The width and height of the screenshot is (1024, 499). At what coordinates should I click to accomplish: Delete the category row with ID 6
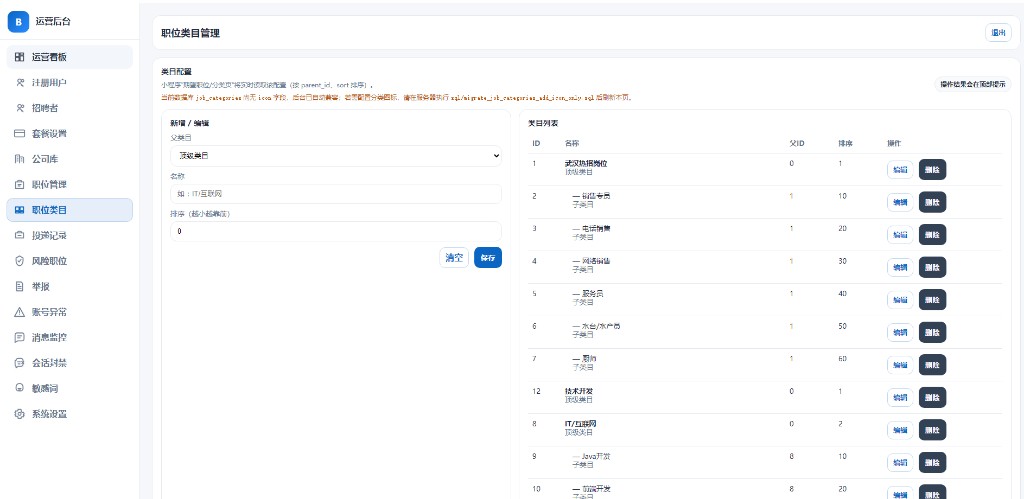click(x=932, y=332)
